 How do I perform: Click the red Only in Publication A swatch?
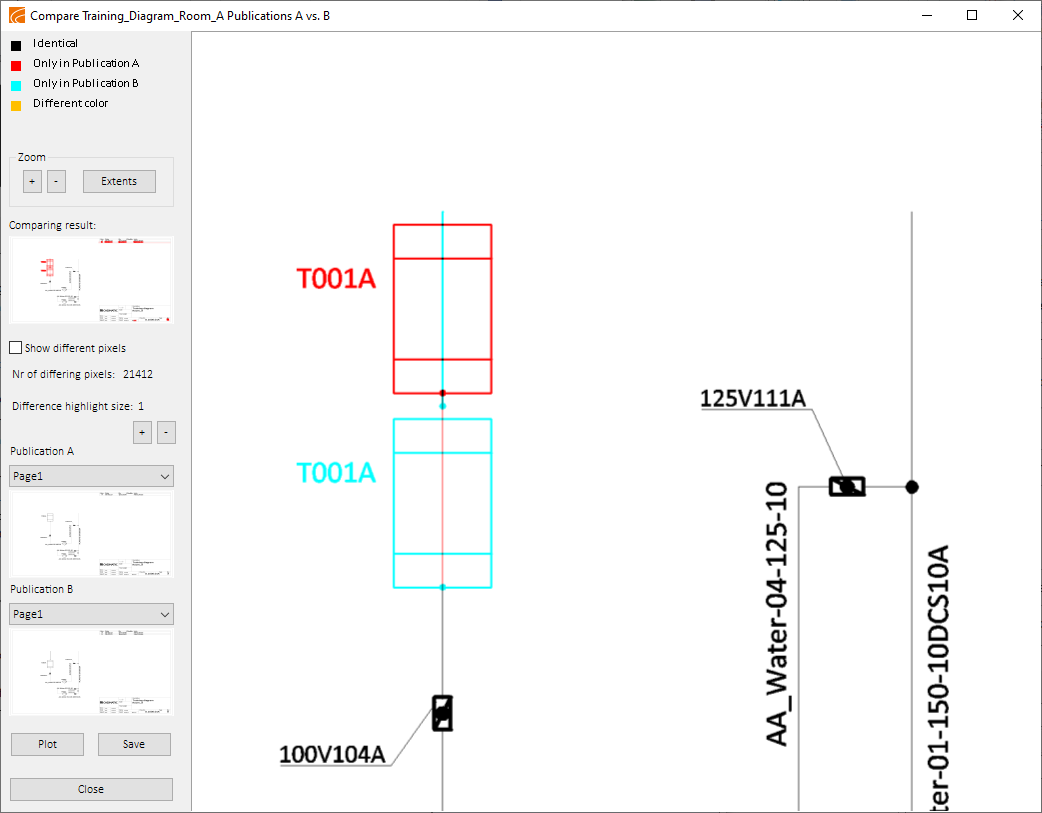(x=16, y=65)
